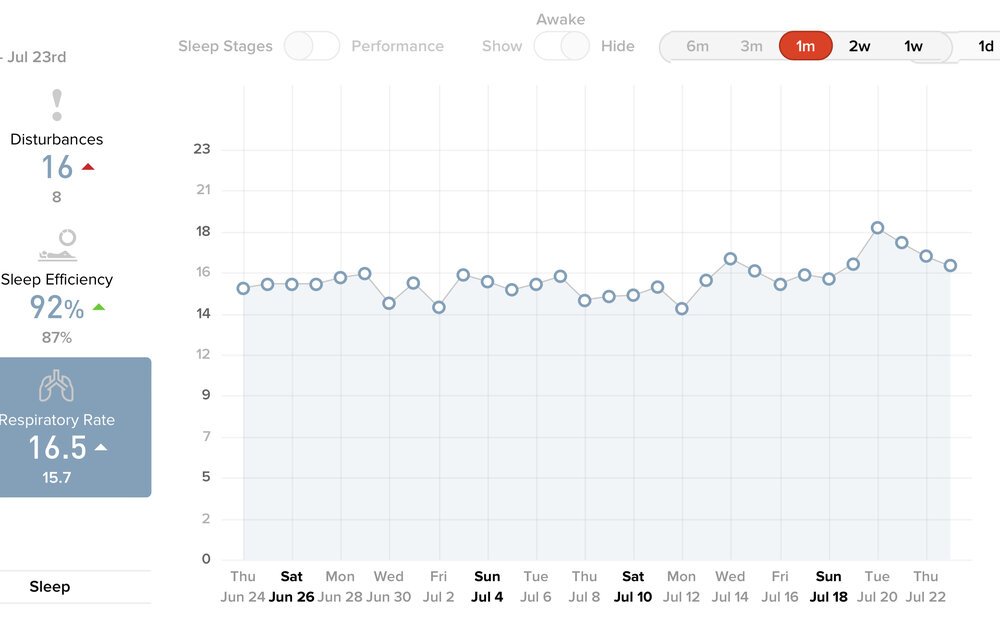The image size is (1000, 617).
Task: Select the 3m range option
Action: point(751,45)
